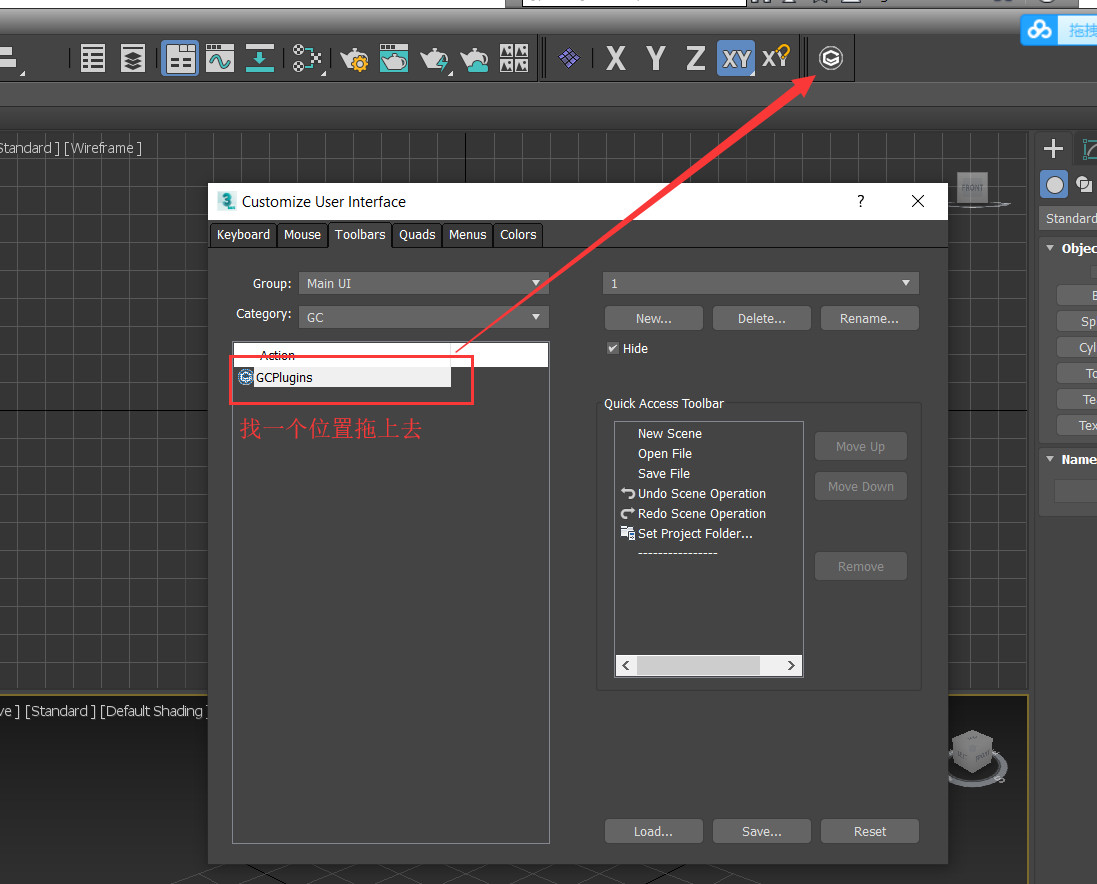Click the GCPlugins icon indicated by the arrow
The image size is (1097, 884).
[830, 58]
